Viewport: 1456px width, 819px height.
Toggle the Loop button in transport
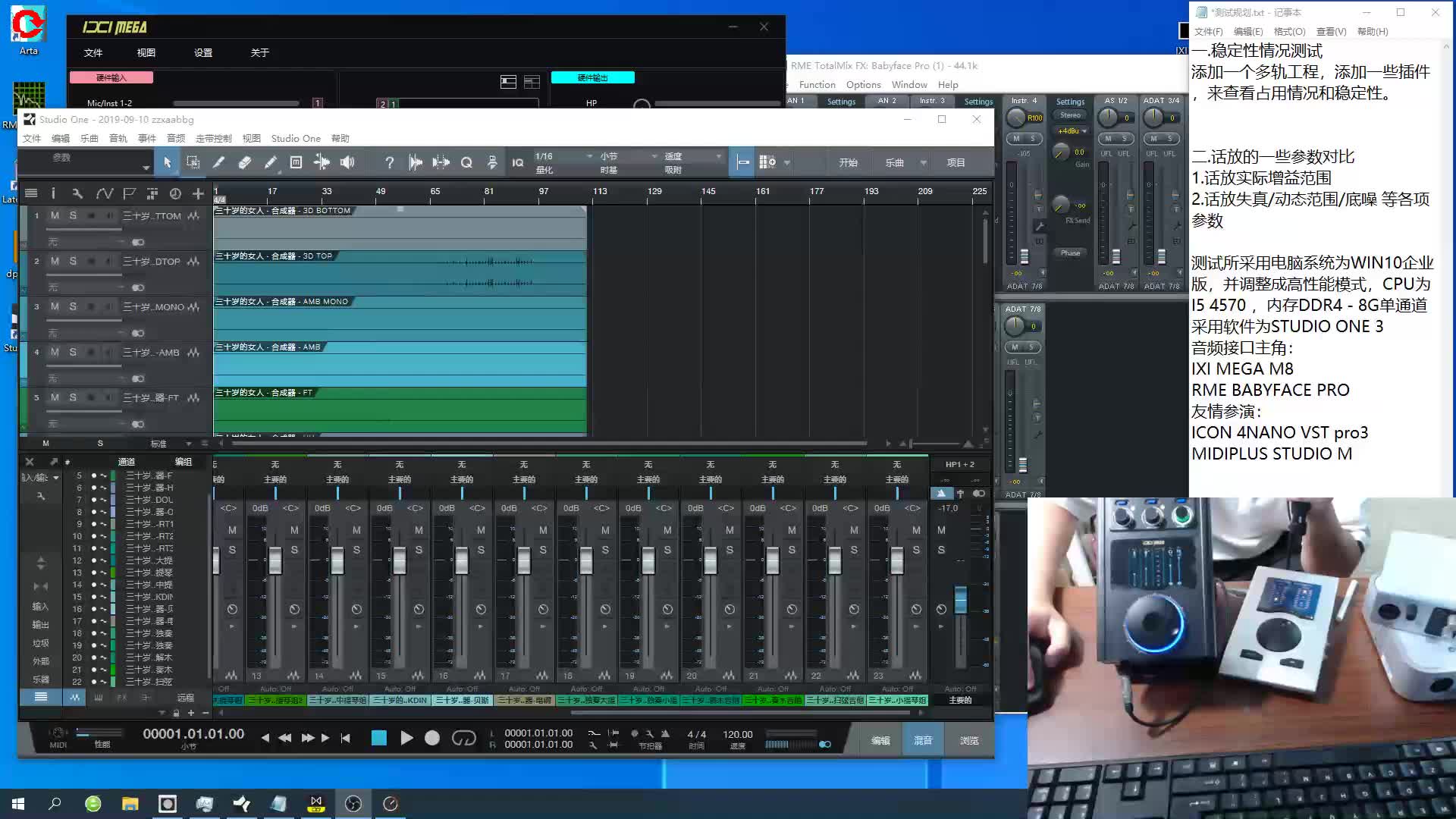pyautogui.click(x=463, y=738)
